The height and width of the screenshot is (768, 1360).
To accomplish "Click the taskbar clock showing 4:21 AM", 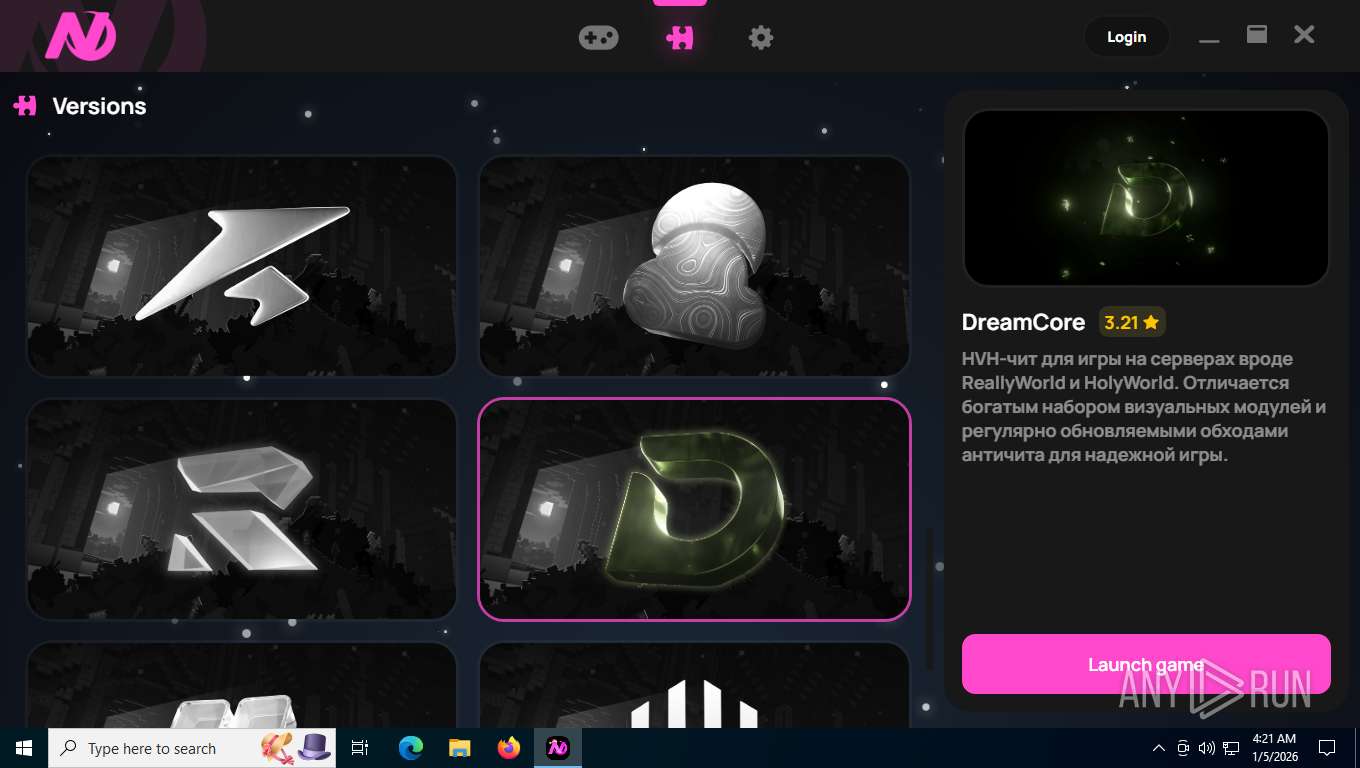I will [1274, 748].
